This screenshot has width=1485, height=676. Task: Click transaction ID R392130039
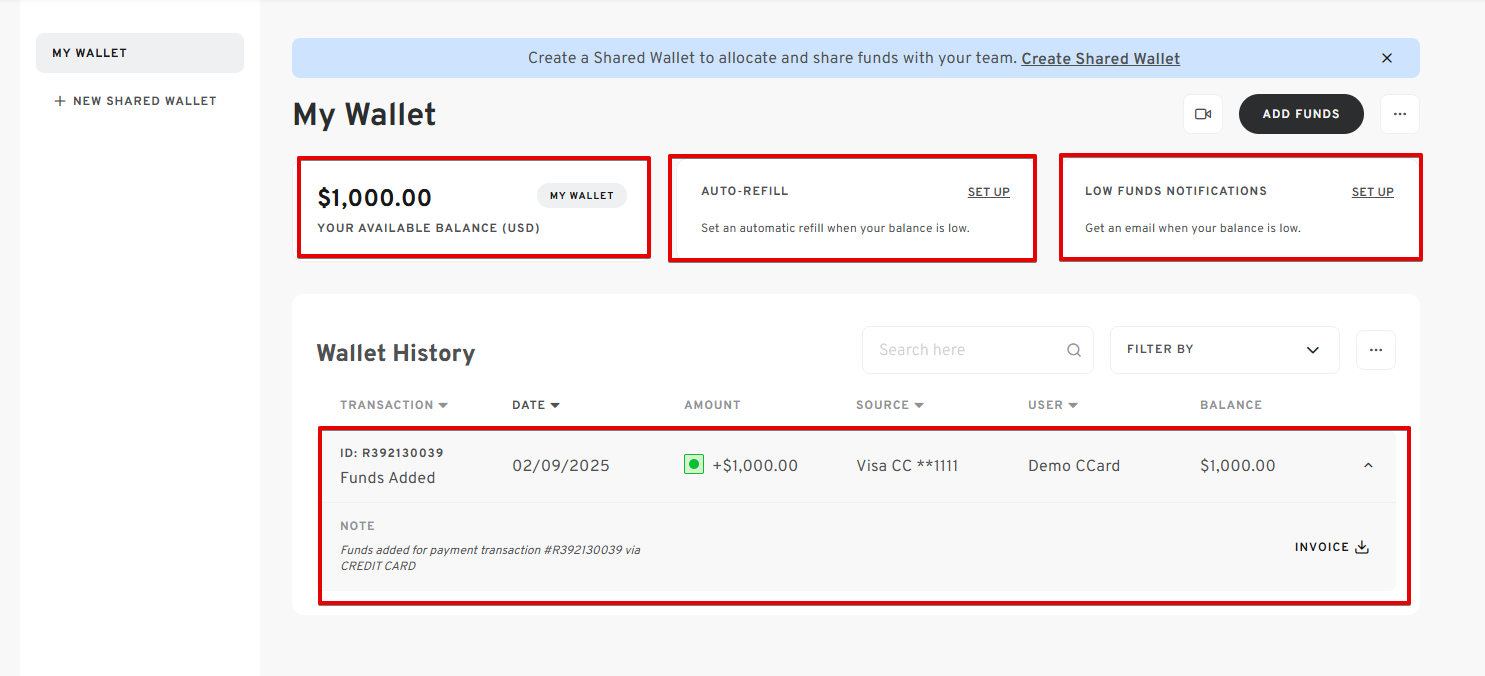click(x=392, y=453)
